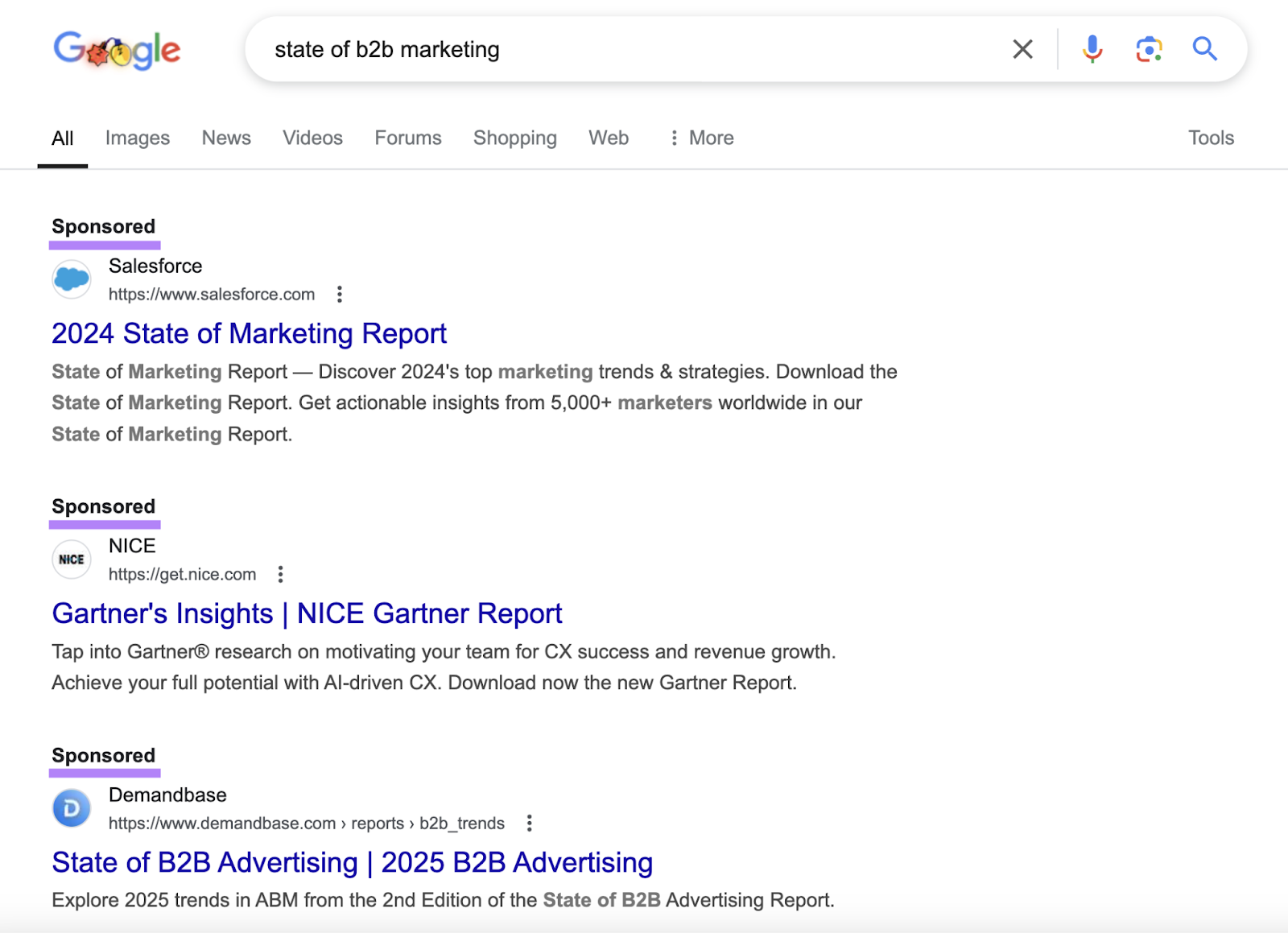Viewport: 1288px width, 933px height.
Task: Click the Demandbase ad description on ABM trends
Action: [444, 900]
